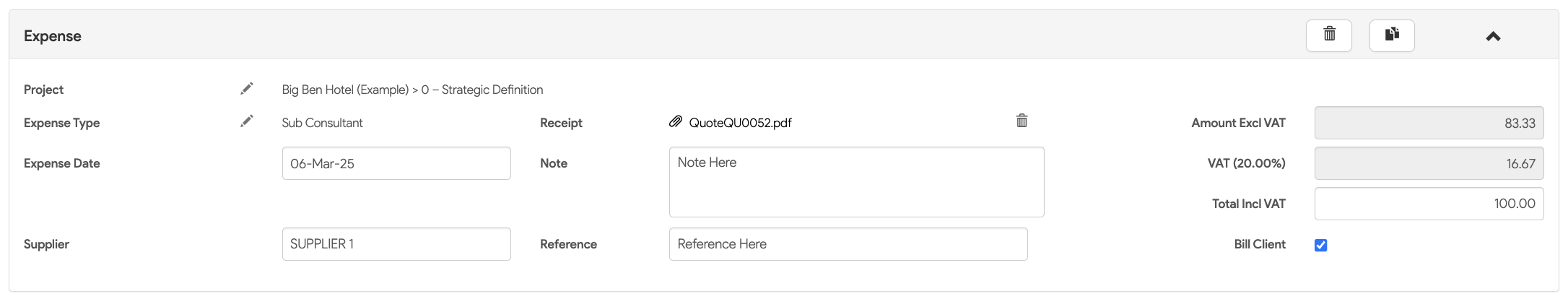
Task: Click the Expense panel header title
Action: (x=53, y=36)
